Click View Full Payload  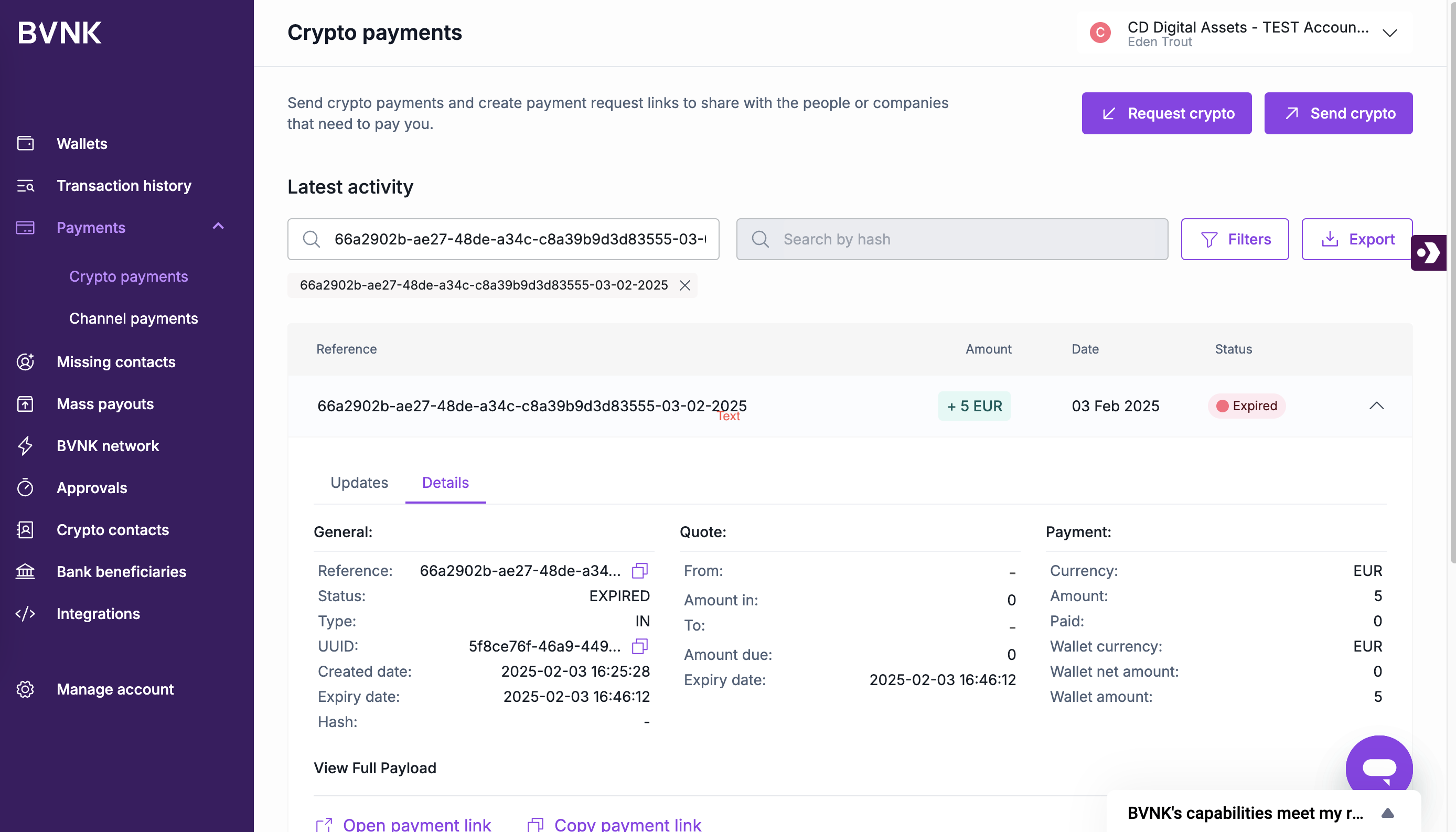click(374, 768)
